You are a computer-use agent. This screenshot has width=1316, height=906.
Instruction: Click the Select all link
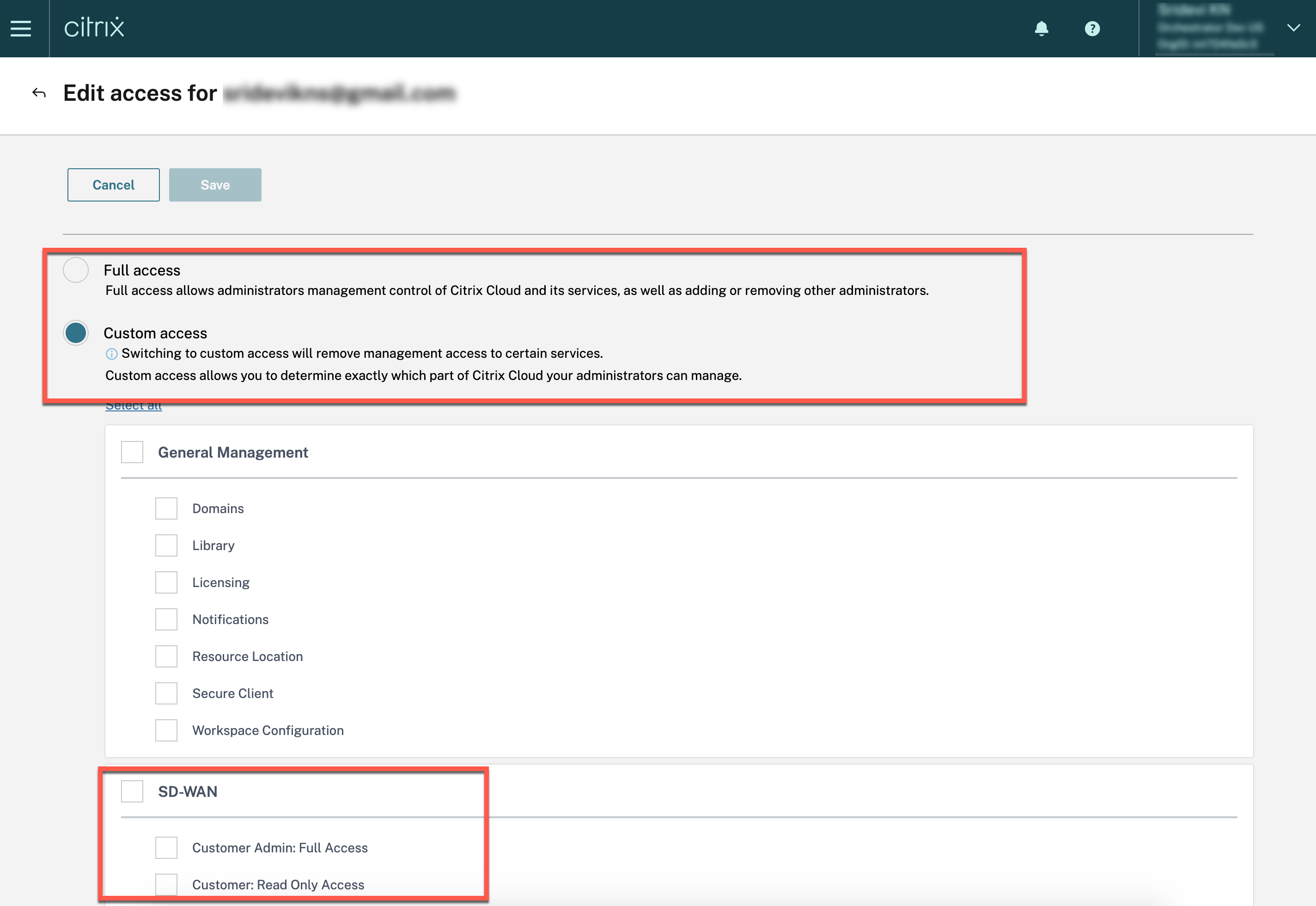pos(134,406)
